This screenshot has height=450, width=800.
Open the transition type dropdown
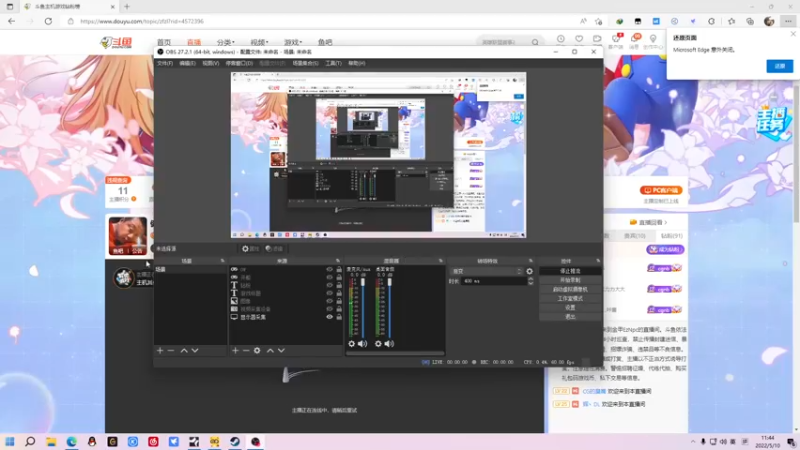click(486, 271)
